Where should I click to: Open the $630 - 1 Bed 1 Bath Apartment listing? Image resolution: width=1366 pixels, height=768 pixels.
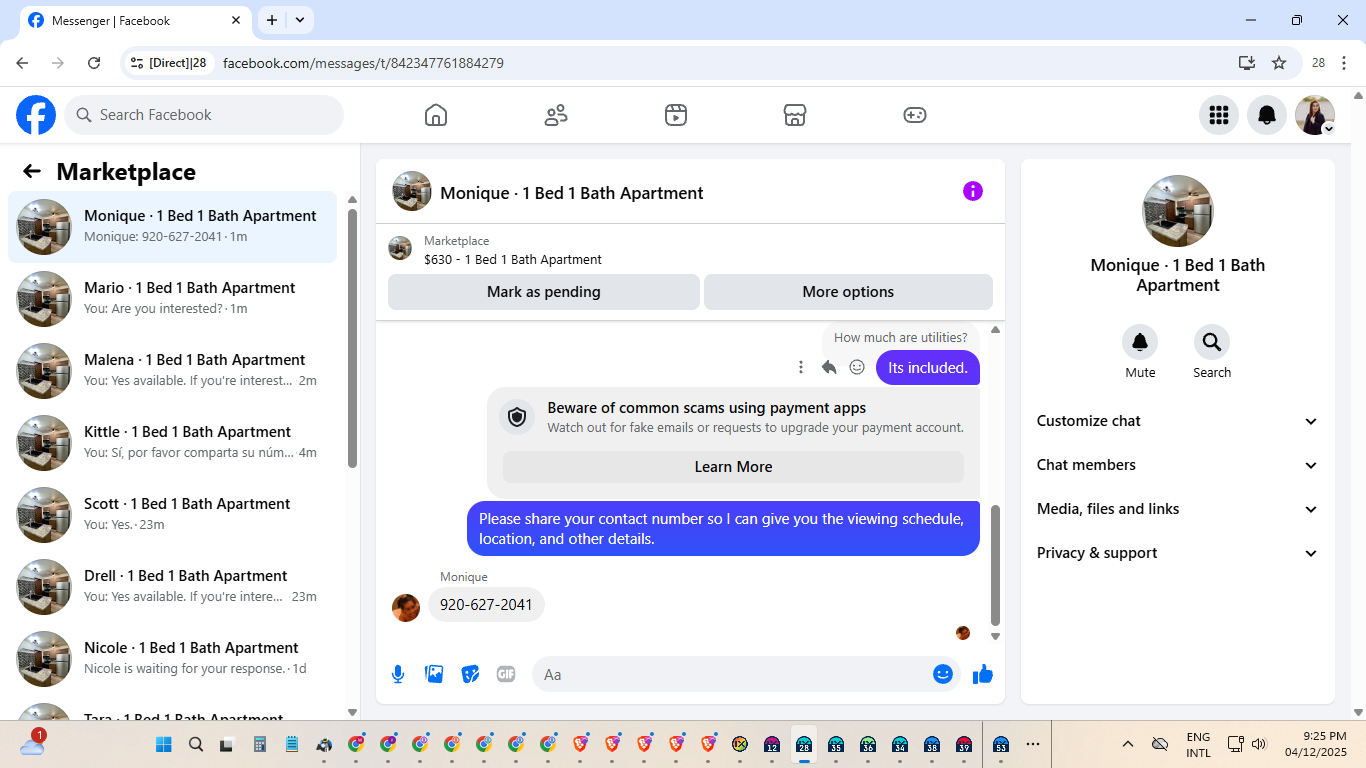513,259
